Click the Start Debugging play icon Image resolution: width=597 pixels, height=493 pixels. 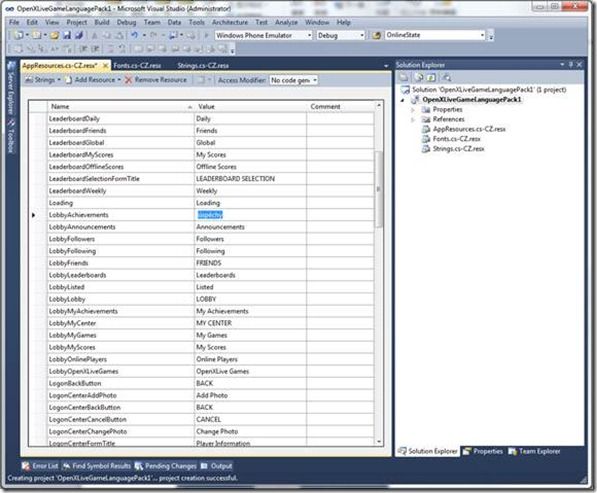206,35
